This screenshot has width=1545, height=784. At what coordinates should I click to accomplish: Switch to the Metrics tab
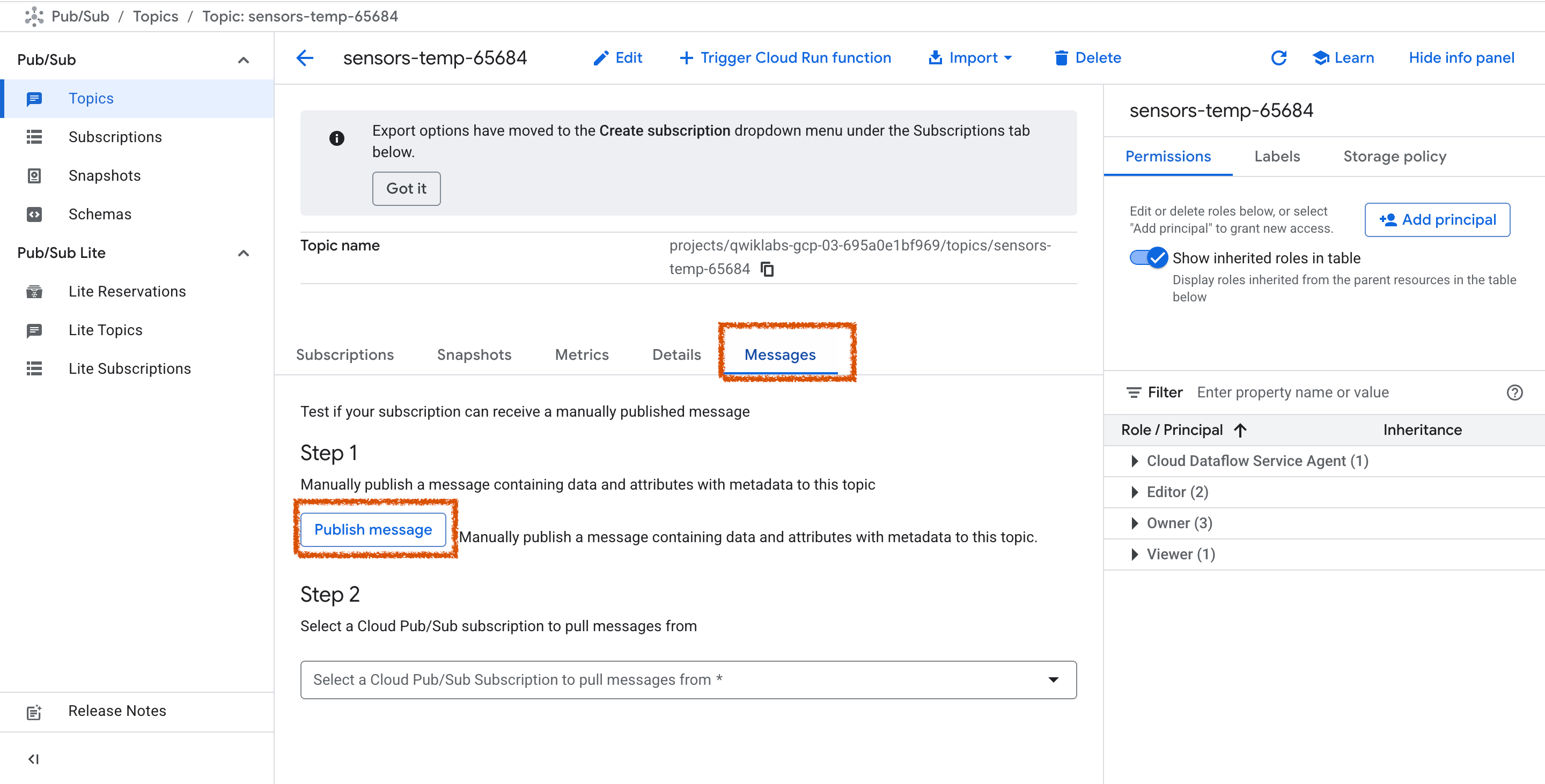click(581, 355)
